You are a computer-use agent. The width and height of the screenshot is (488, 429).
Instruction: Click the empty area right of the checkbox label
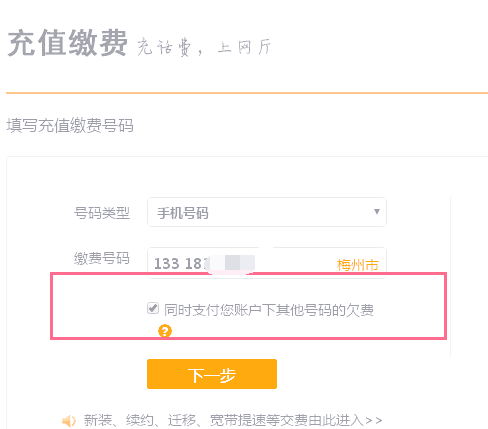[409, 310]
